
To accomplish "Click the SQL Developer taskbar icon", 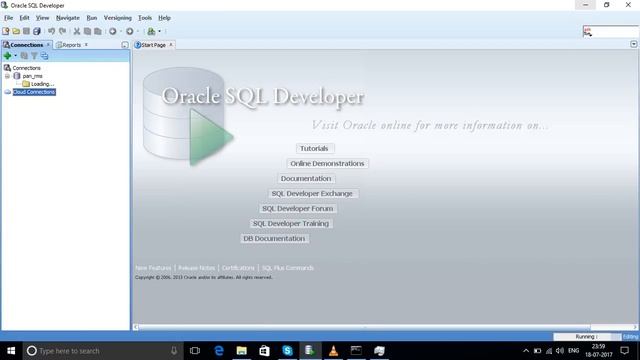I will (310, 351).
